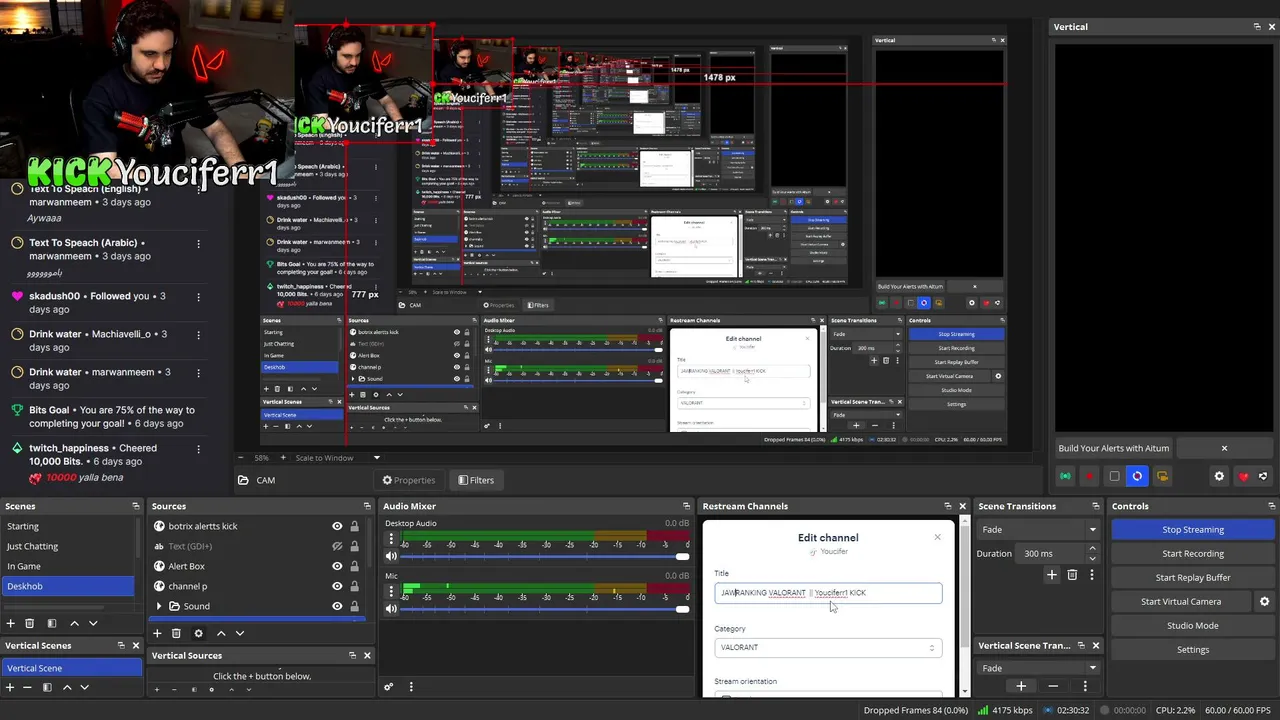Close Edit channel dialog with X
Image resolution: width=1280 pixels, height=720 pixels.
point(937,537)
